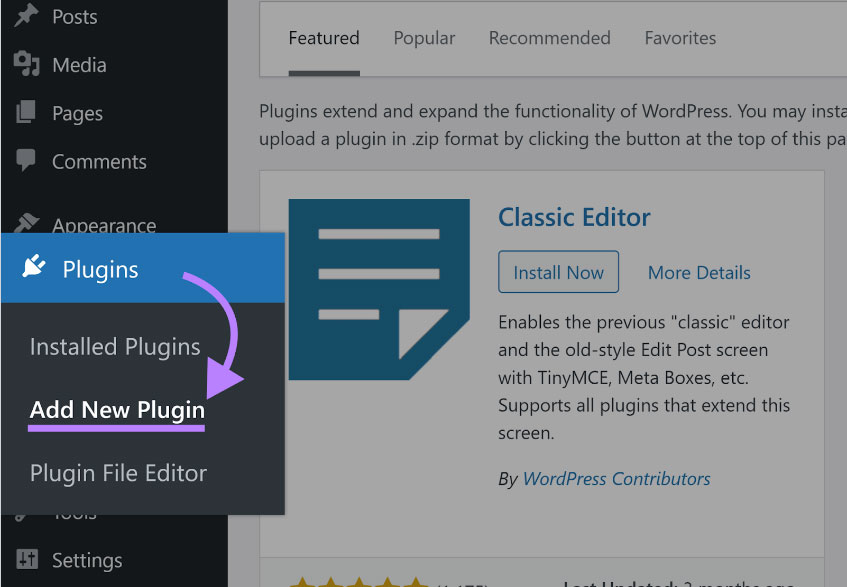This screenshot has height=587, width=847.
Task: Follow the WordPress Contributors author link
Action: (616, 479)
